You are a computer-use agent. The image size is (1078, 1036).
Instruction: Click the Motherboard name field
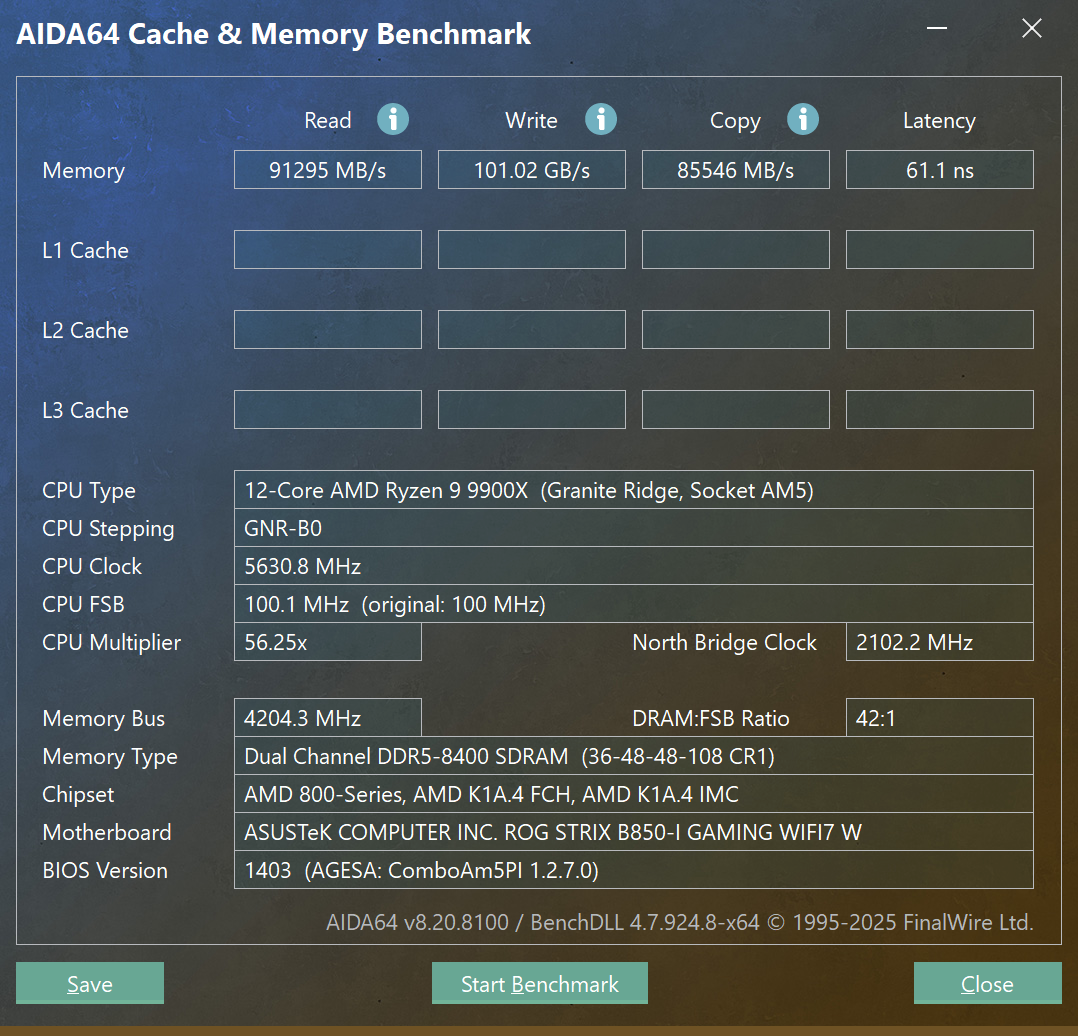point(633,832)
